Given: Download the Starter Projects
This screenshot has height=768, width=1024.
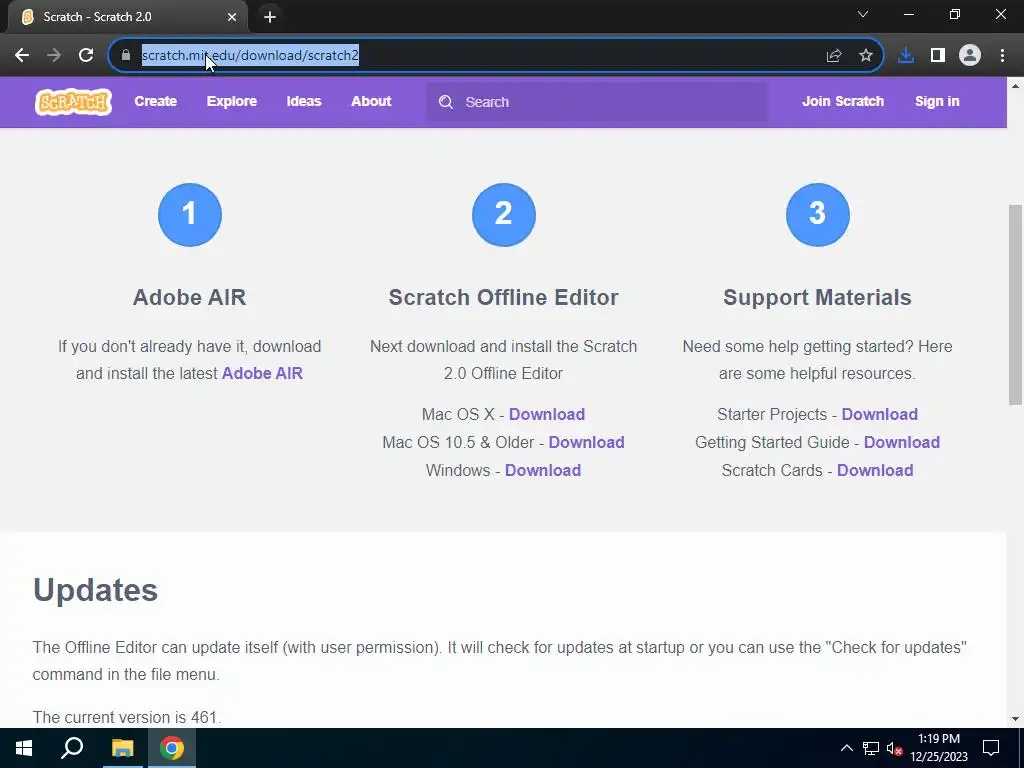Looking at the screenshot, I should [x=880, y=415].
